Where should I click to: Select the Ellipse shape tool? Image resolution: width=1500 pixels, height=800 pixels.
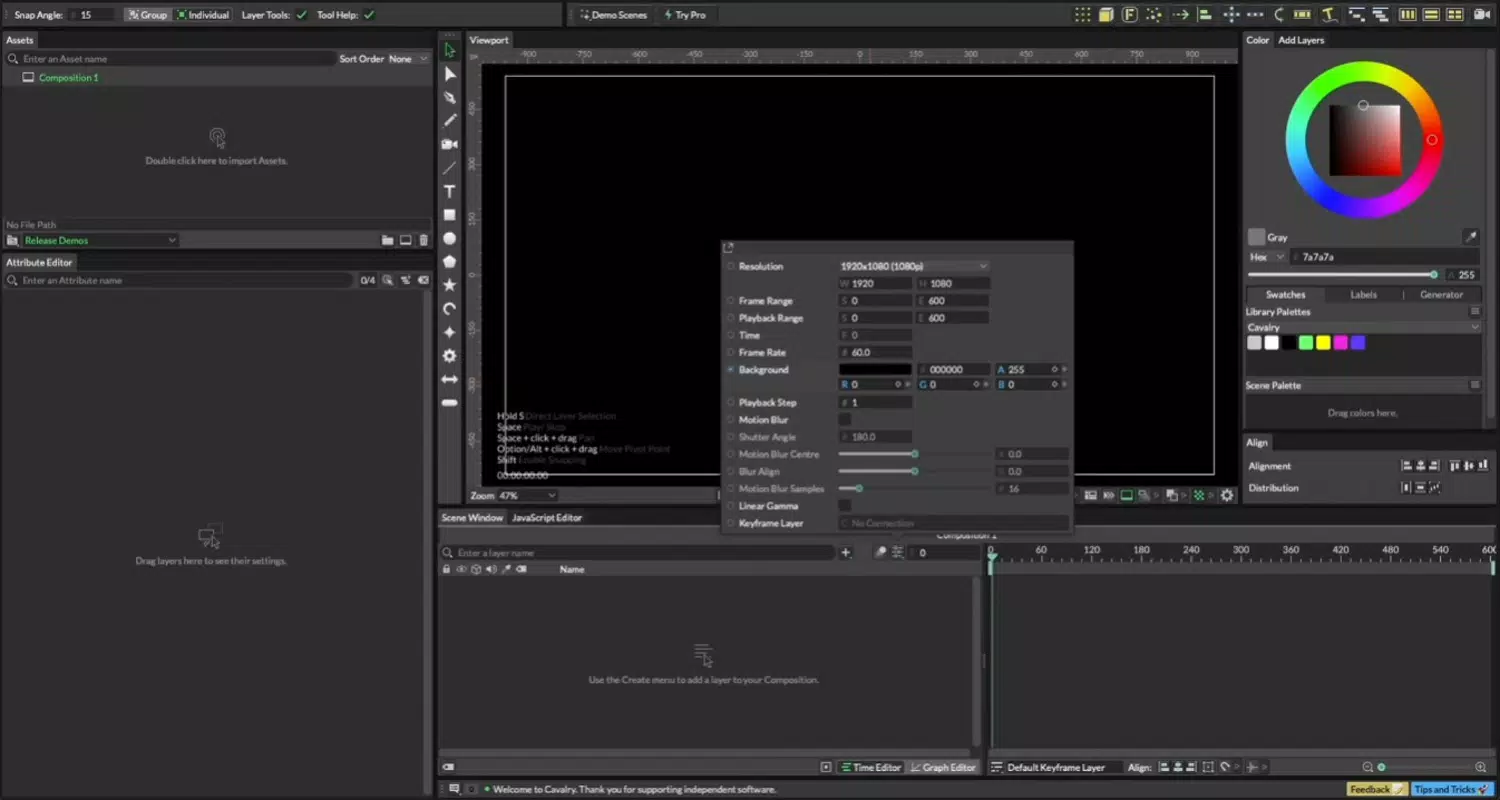click(450, 238)
